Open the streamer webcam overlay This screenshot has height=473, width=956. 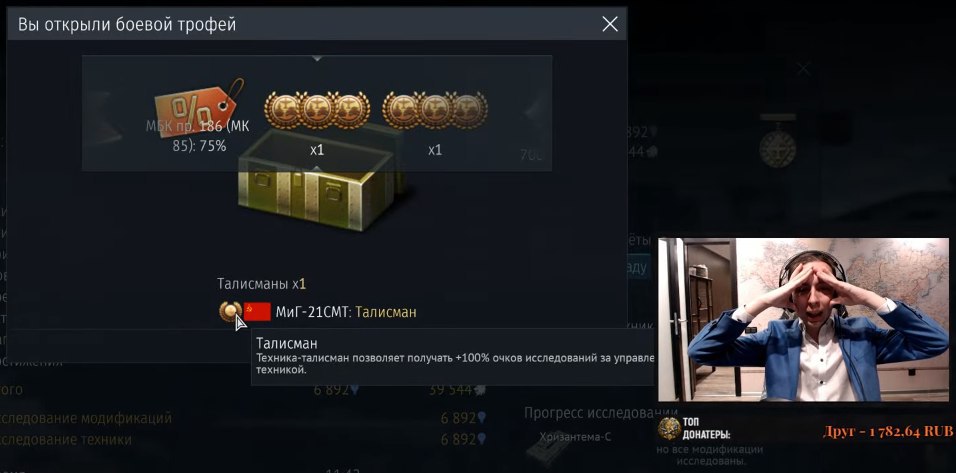point(803,319)
